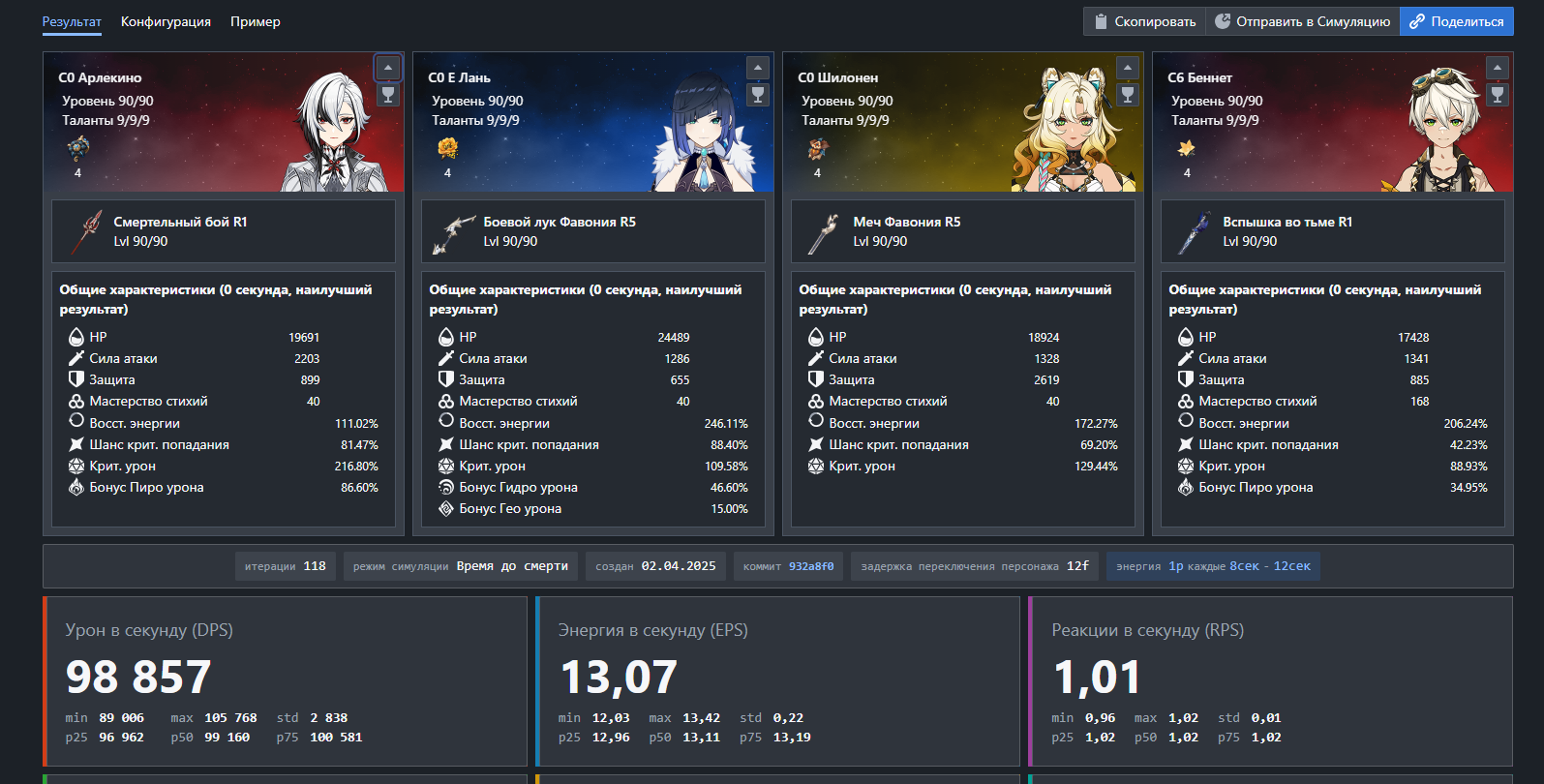The image size is (1544, 784).
Task: Collapse the Арлекино character card
Action: pyautogui.click(x=388, y=68)
